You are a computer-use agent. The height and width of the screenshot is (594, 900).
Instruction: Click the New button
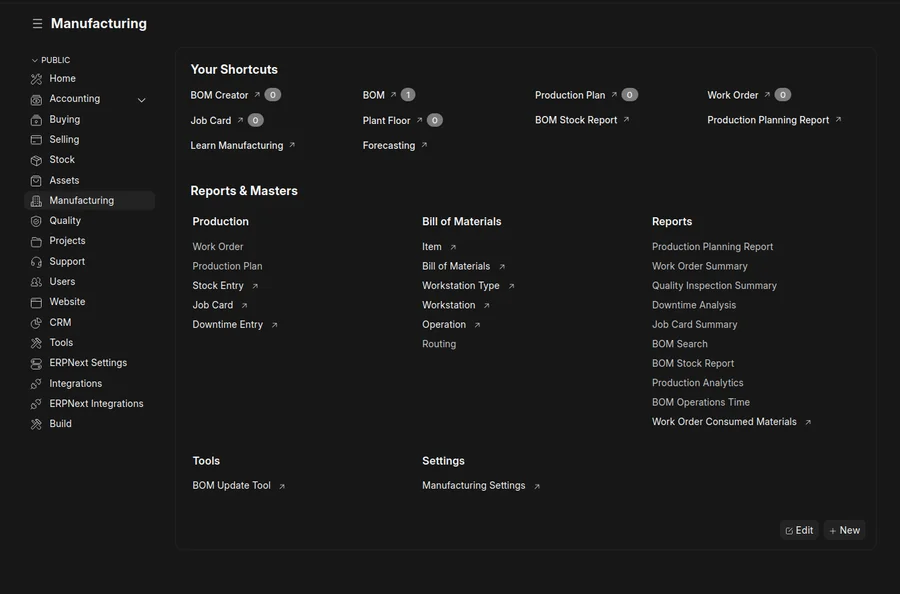[x=844, y=530]
